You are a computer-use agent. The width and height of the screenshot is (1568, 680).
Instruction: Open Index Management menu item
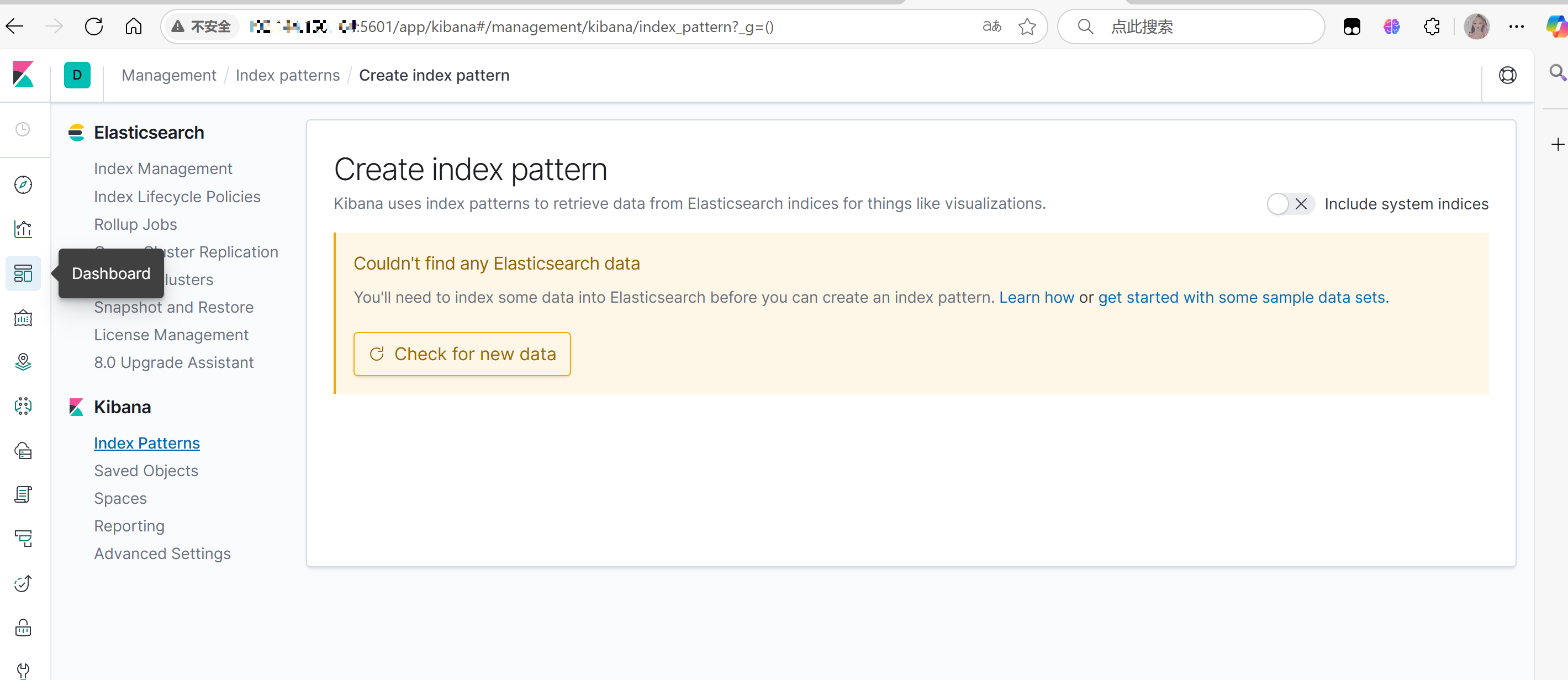(x=162, y=168)
